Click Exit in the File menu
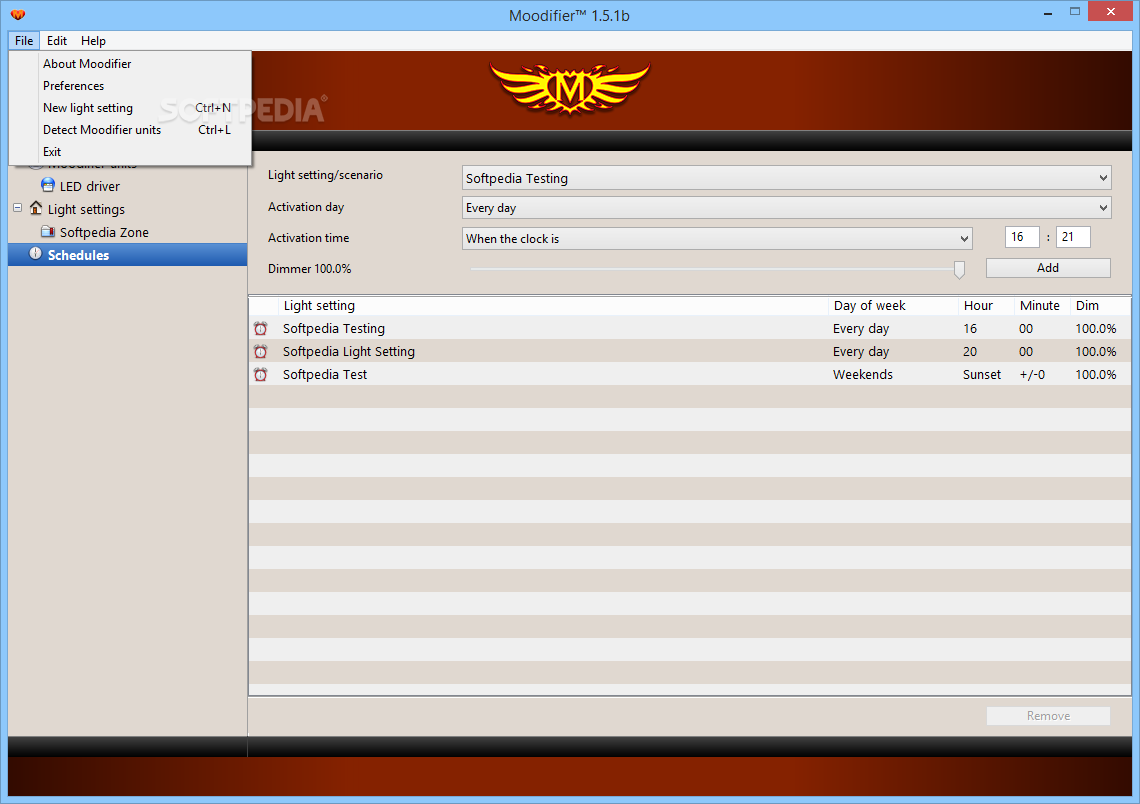Image resolution: width=1140 pixels, height=804 pixels. [x=131, y=151]
